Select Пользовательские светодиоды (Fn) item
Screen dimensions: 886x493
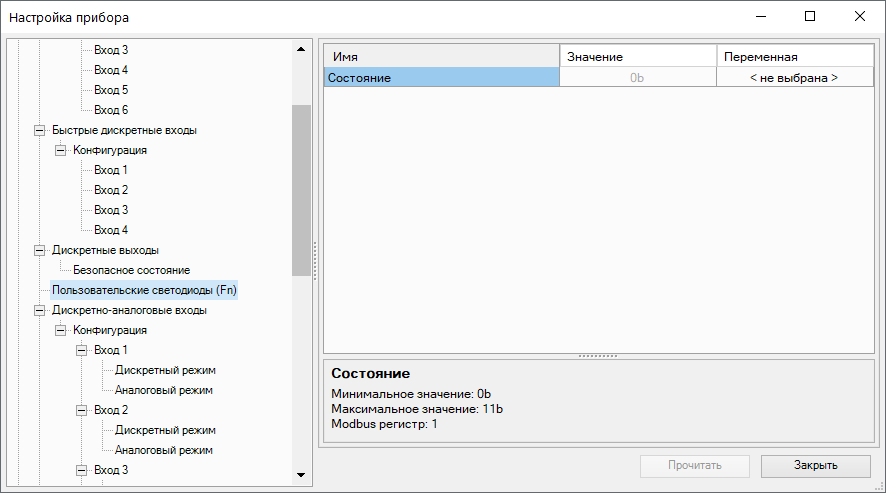[144, 290]
